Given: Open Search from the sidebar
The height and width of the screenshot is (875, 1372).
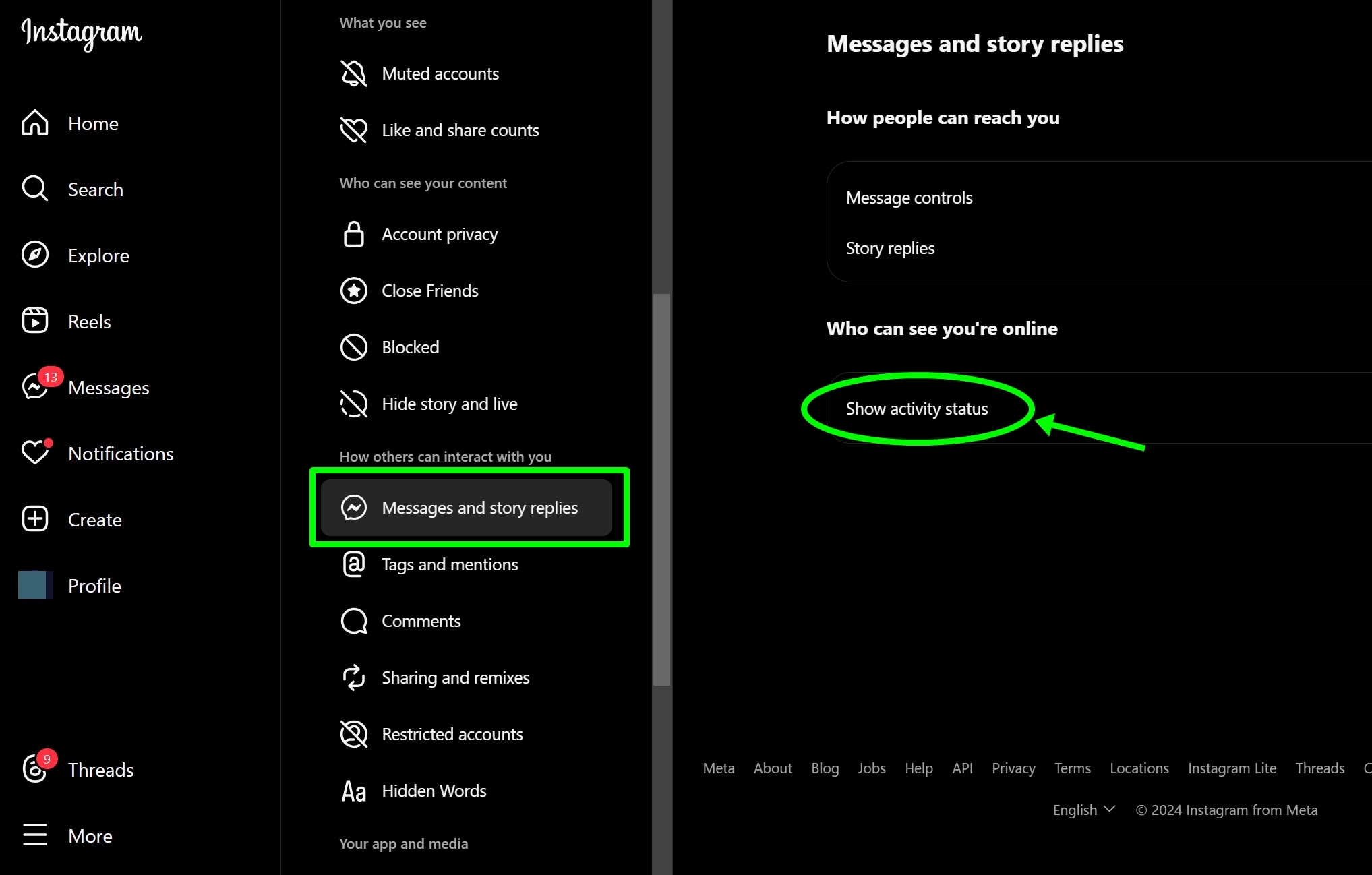Looking at the screenshot, I should [96, 189].
